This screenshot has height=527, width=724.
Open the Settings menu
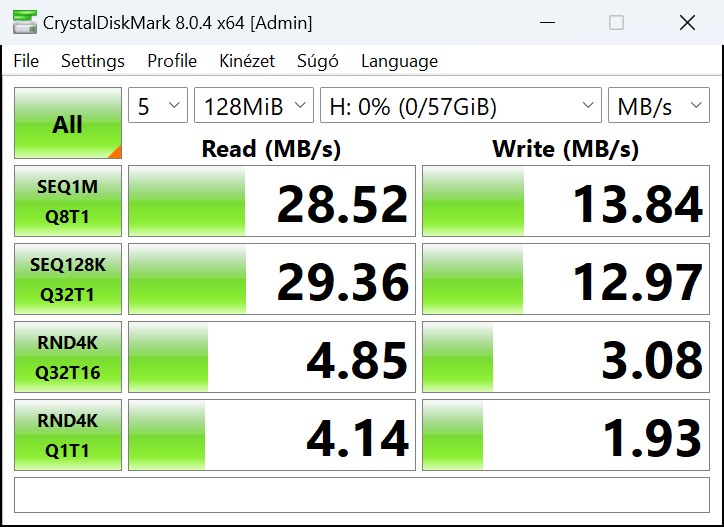(x=93, y=61)
